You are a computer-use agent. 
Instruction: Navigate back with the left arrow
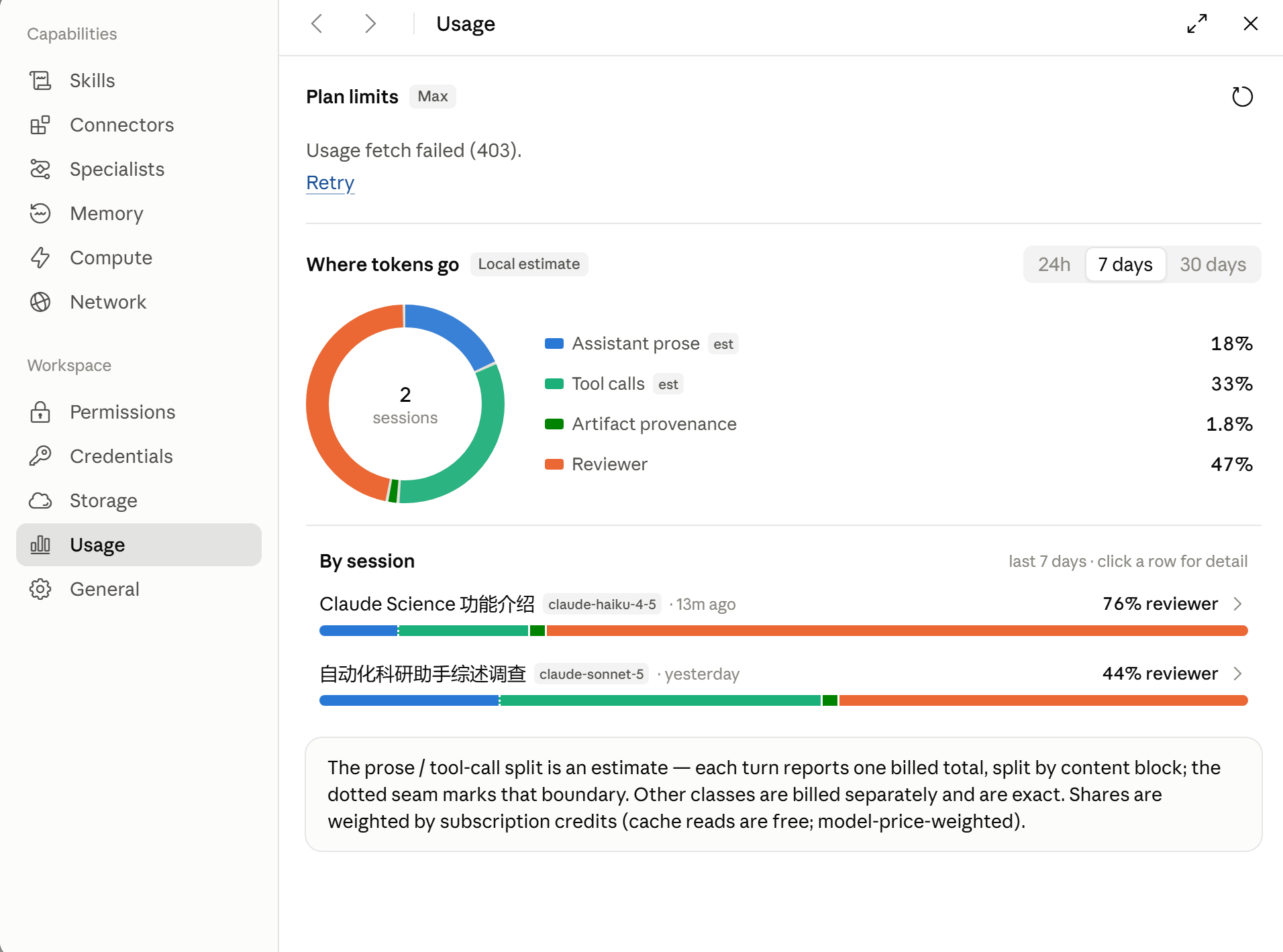pyautogui.click(x=317, y=23)
